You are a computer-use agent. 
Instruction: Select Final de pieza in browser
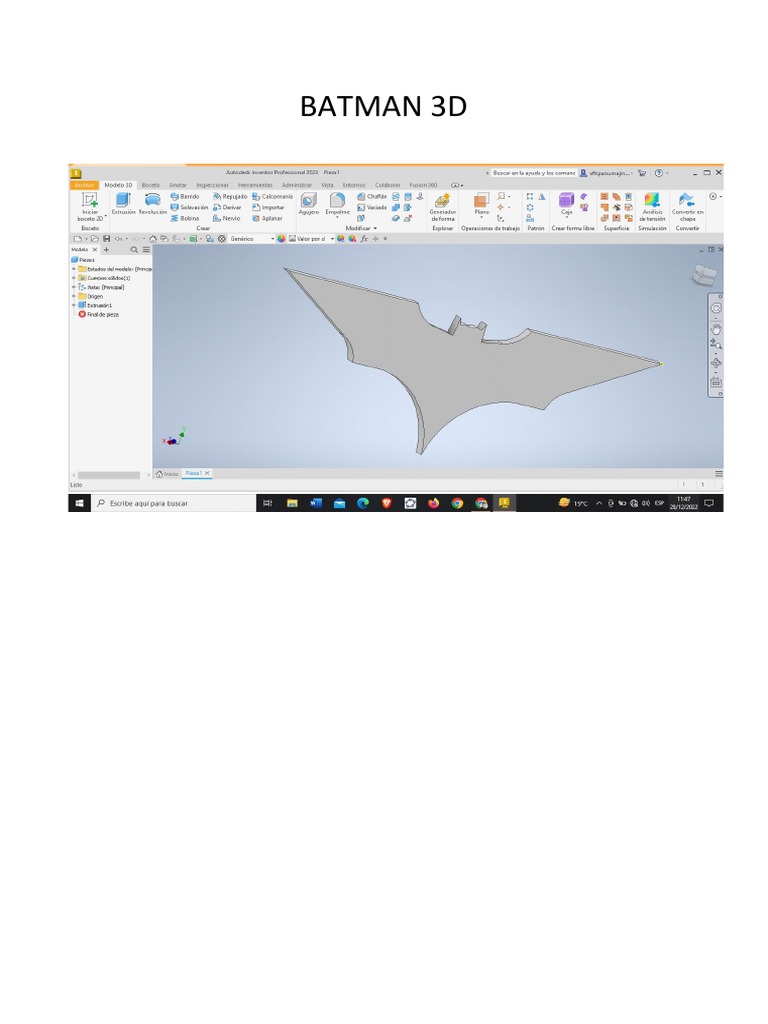point(99,314)
